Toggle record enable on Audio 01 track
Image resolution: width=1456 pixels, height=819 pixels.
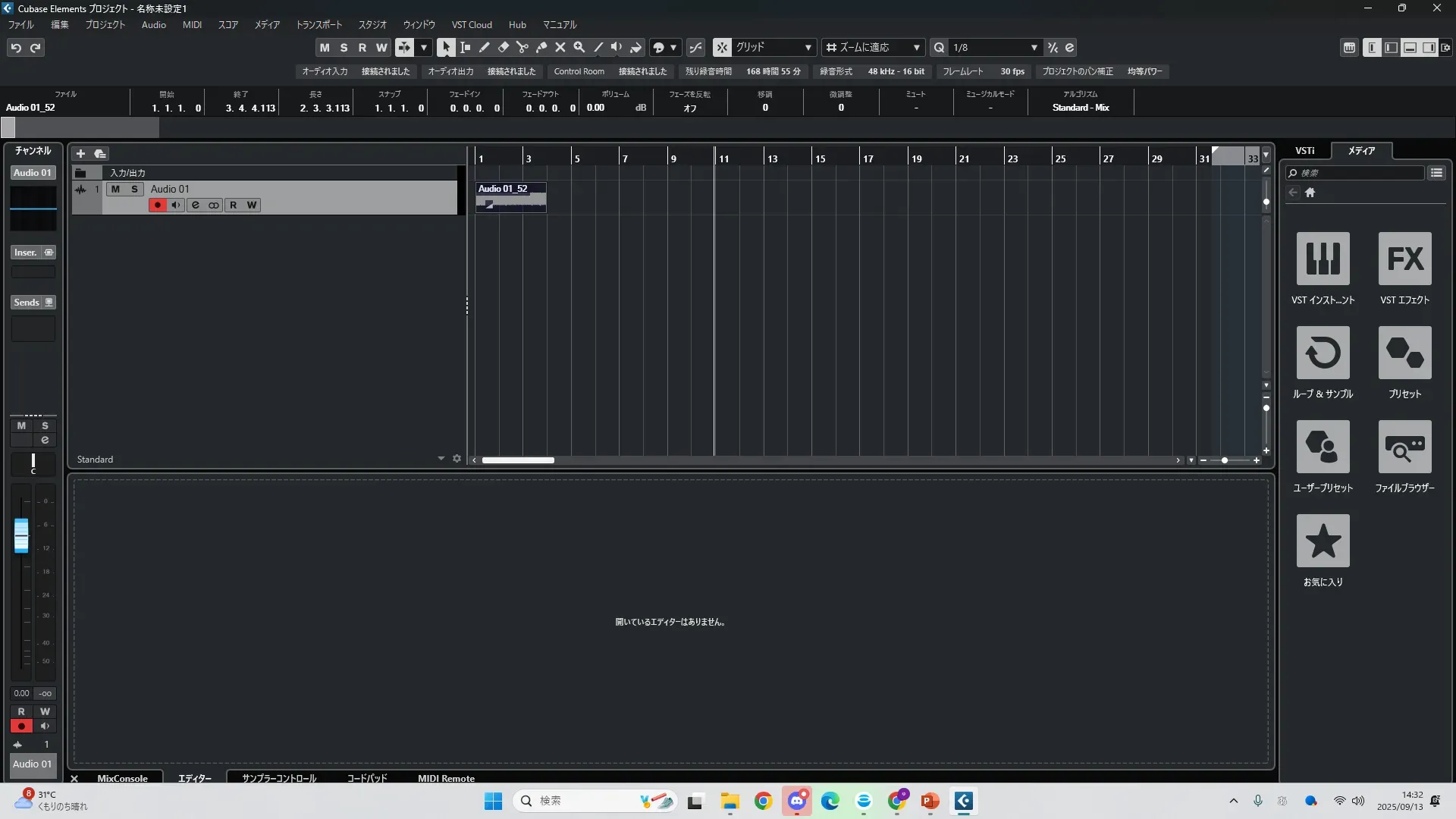157,205
